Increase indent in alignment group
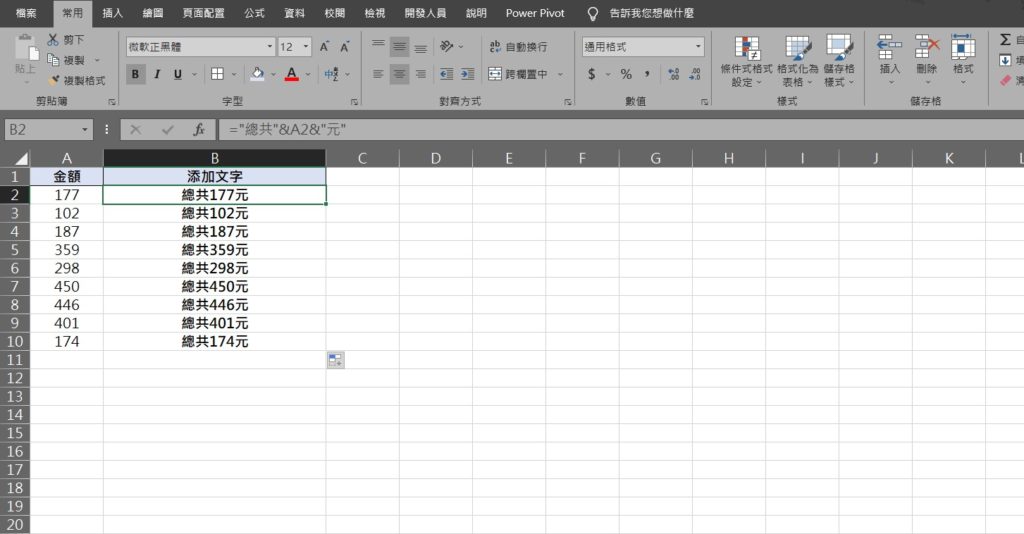 468,74
